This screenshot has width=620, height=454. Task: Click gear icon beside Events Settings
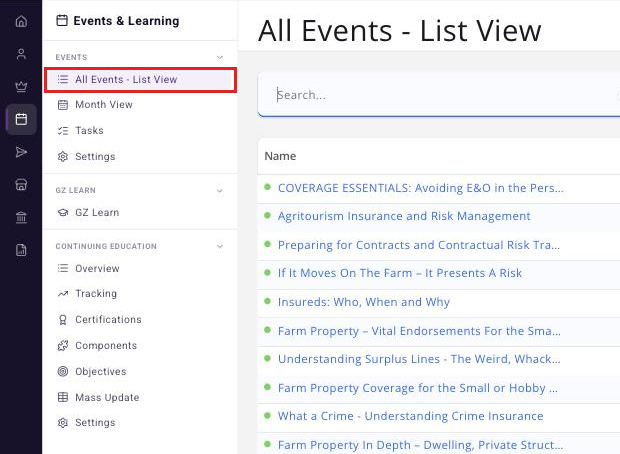(63, 157)
